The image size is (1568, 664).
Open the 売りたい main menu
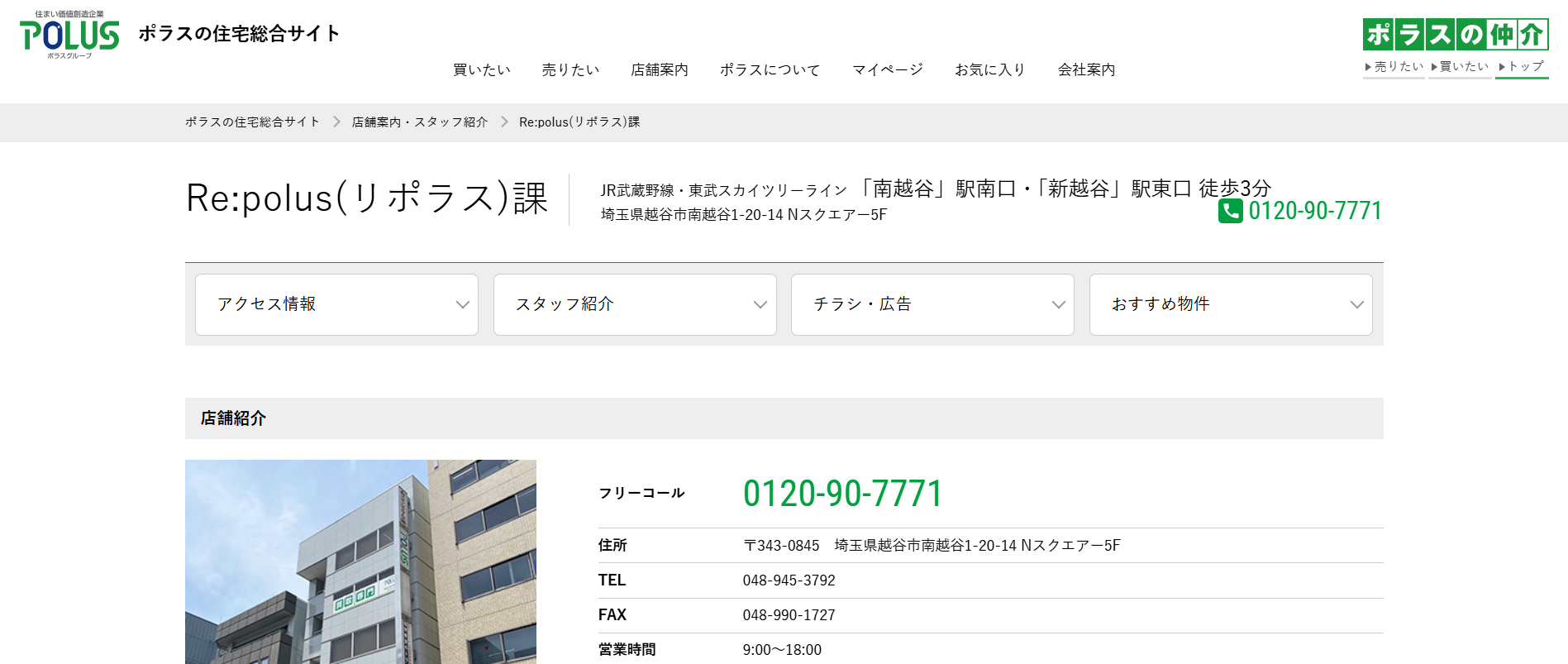[570, 69]
